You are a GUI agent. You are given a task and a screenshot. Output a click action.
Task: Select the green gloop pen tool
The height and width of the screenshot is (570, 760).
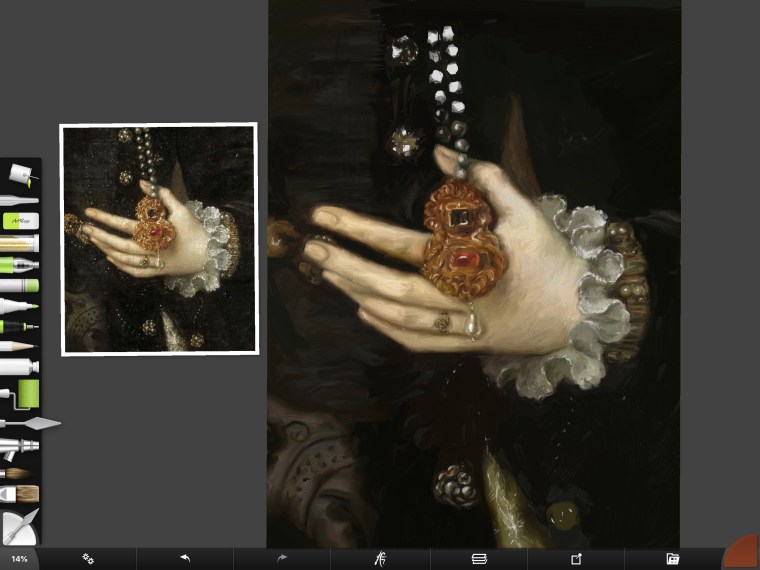click(x=19, y=265)
